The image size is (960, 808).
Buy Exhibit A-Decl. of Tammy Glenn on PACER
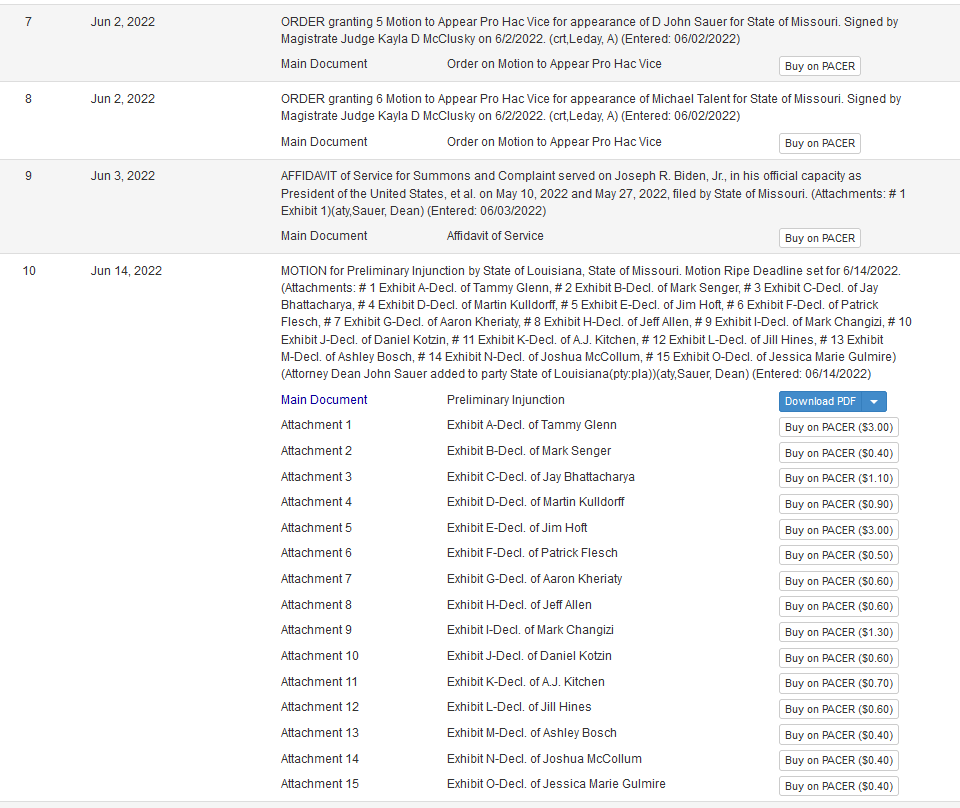[839, 427]
